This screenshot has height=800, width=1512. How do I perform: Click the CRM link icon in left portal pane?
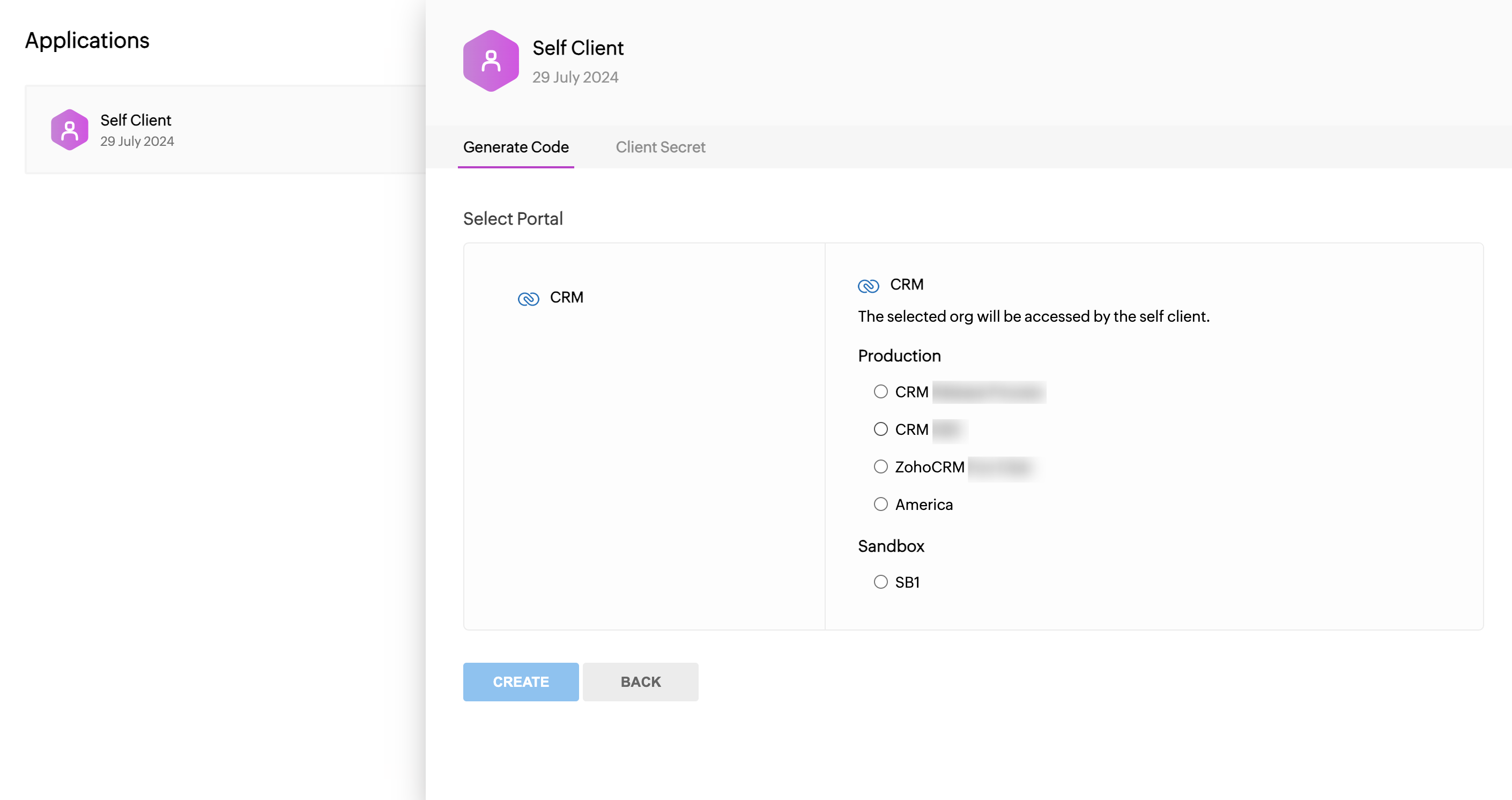528,299
